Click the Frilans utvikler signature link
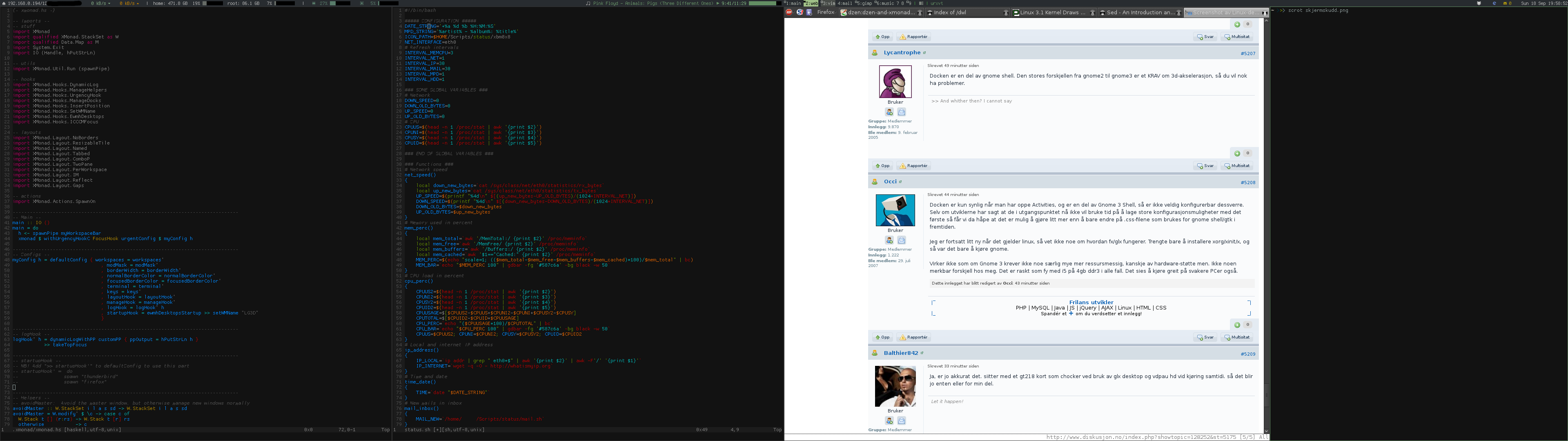Viewport: 1568px width, 441px height. tap(1091, 302)
